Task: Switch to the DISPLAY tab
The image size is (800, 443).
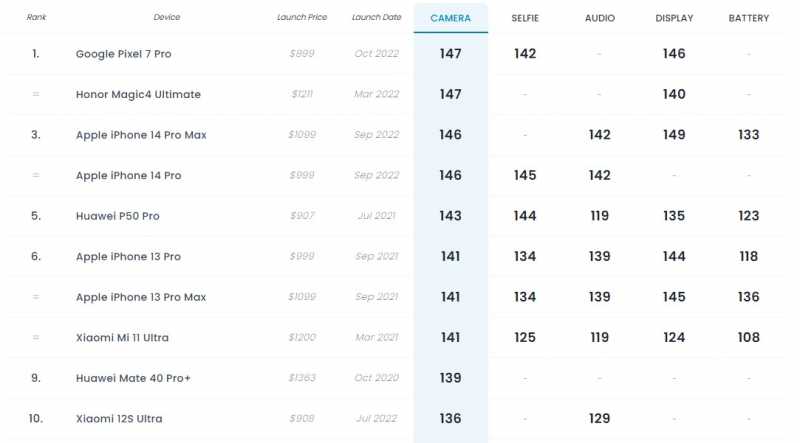Action: click(674, 18)
